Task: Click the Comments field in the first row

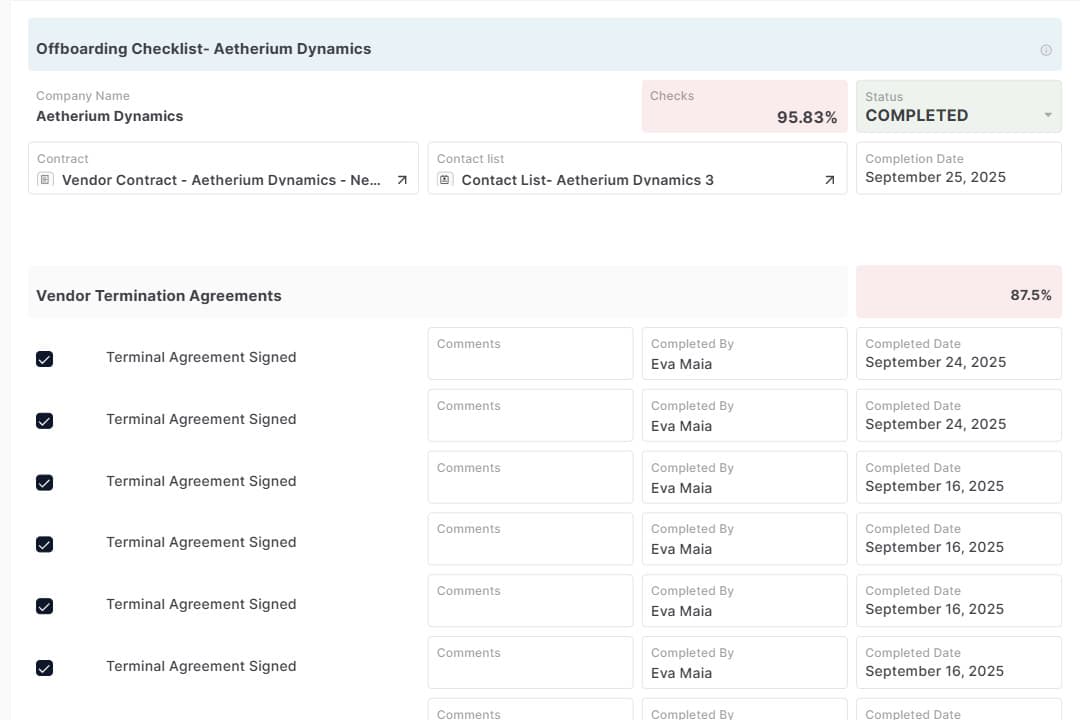Action: [x=530, y=354]
